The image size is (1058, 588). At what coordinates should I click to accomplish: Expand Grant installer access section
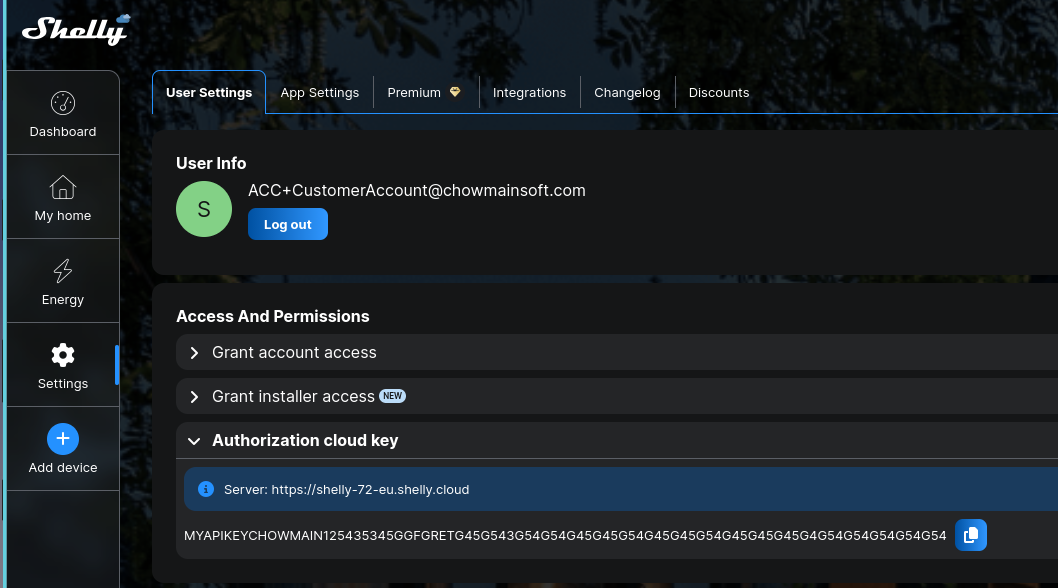pyautogui.click(x=293, y=397)
